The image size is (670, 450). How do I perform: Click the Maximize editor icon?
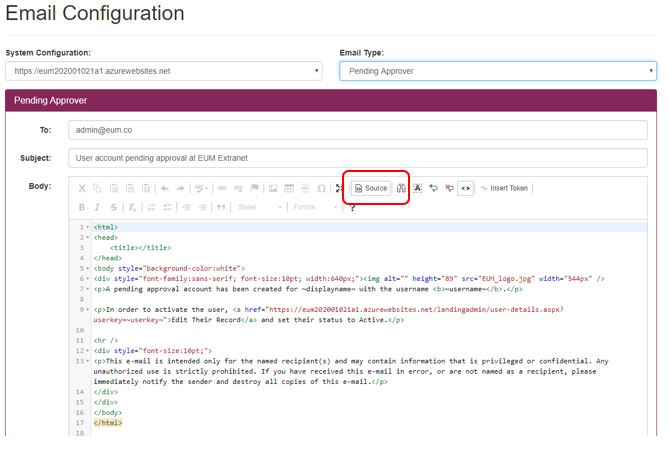pos(339,188)
